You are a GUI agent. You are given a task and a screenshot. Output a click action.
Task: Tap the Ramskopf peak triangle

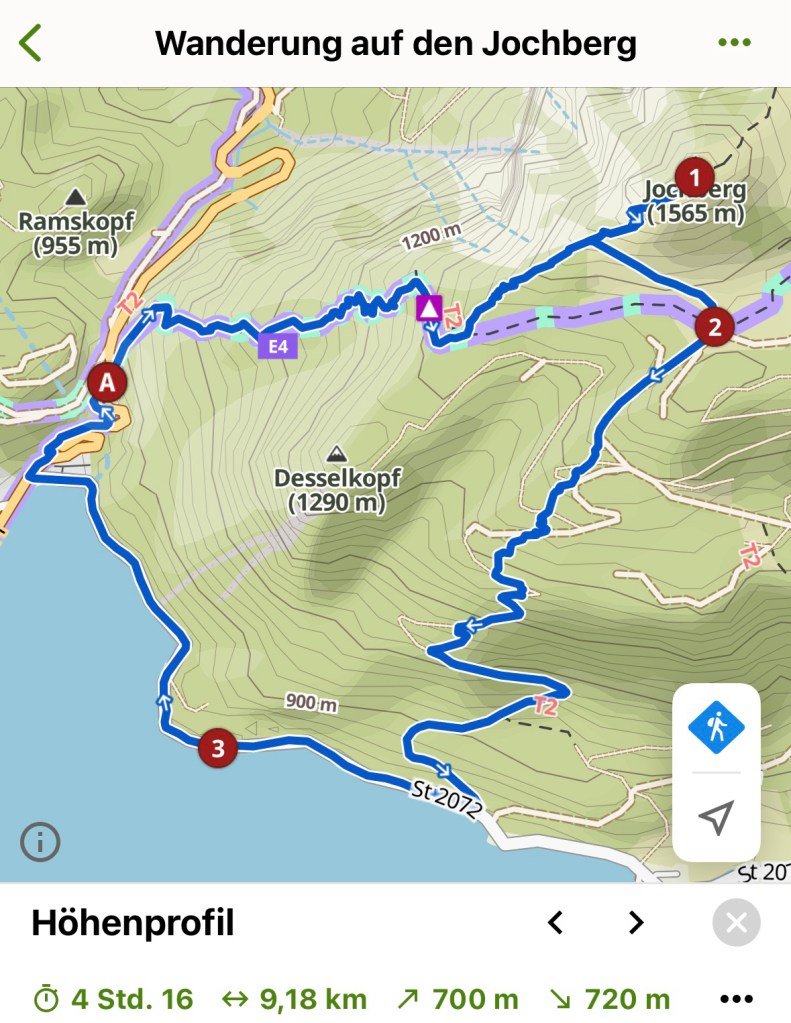76,196
